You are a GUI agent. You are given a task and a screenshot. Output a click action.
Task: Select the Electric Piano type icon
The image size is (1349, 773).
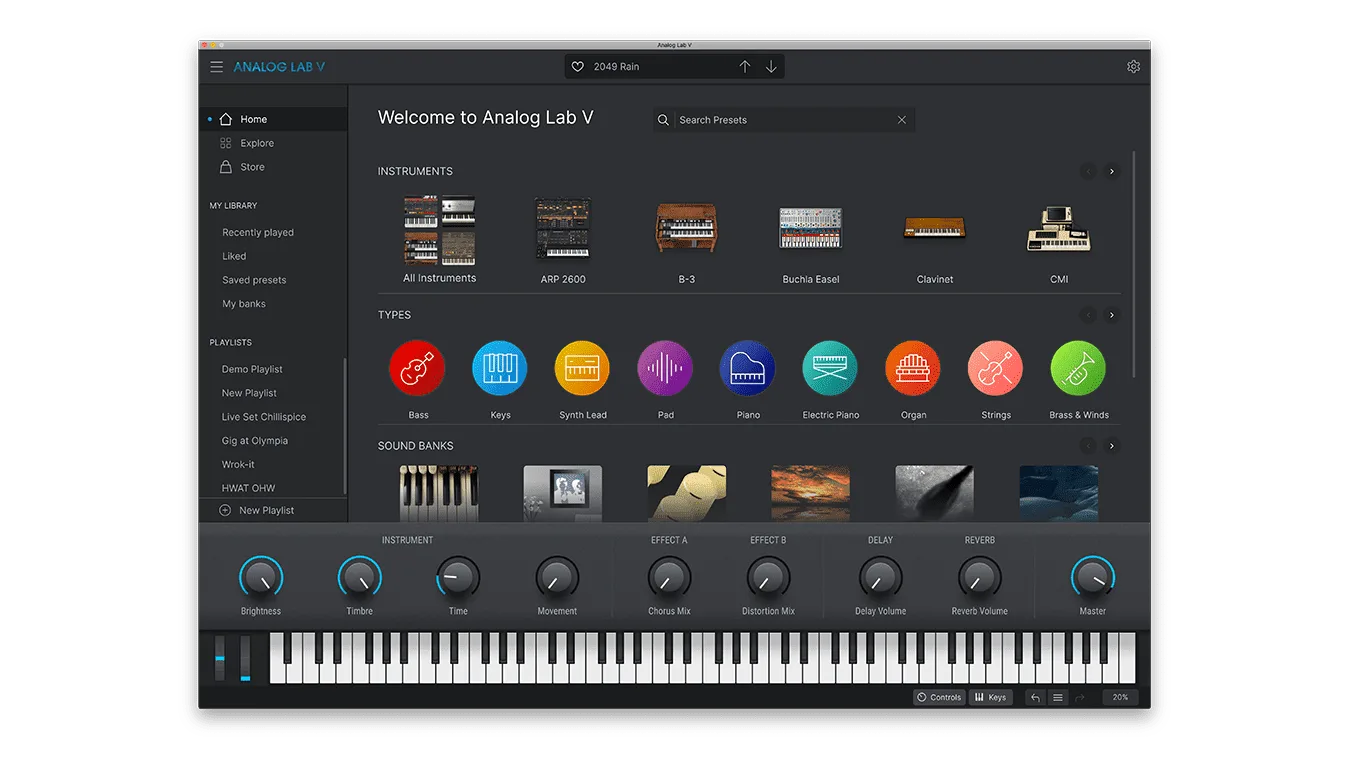(x=830, y=368)
